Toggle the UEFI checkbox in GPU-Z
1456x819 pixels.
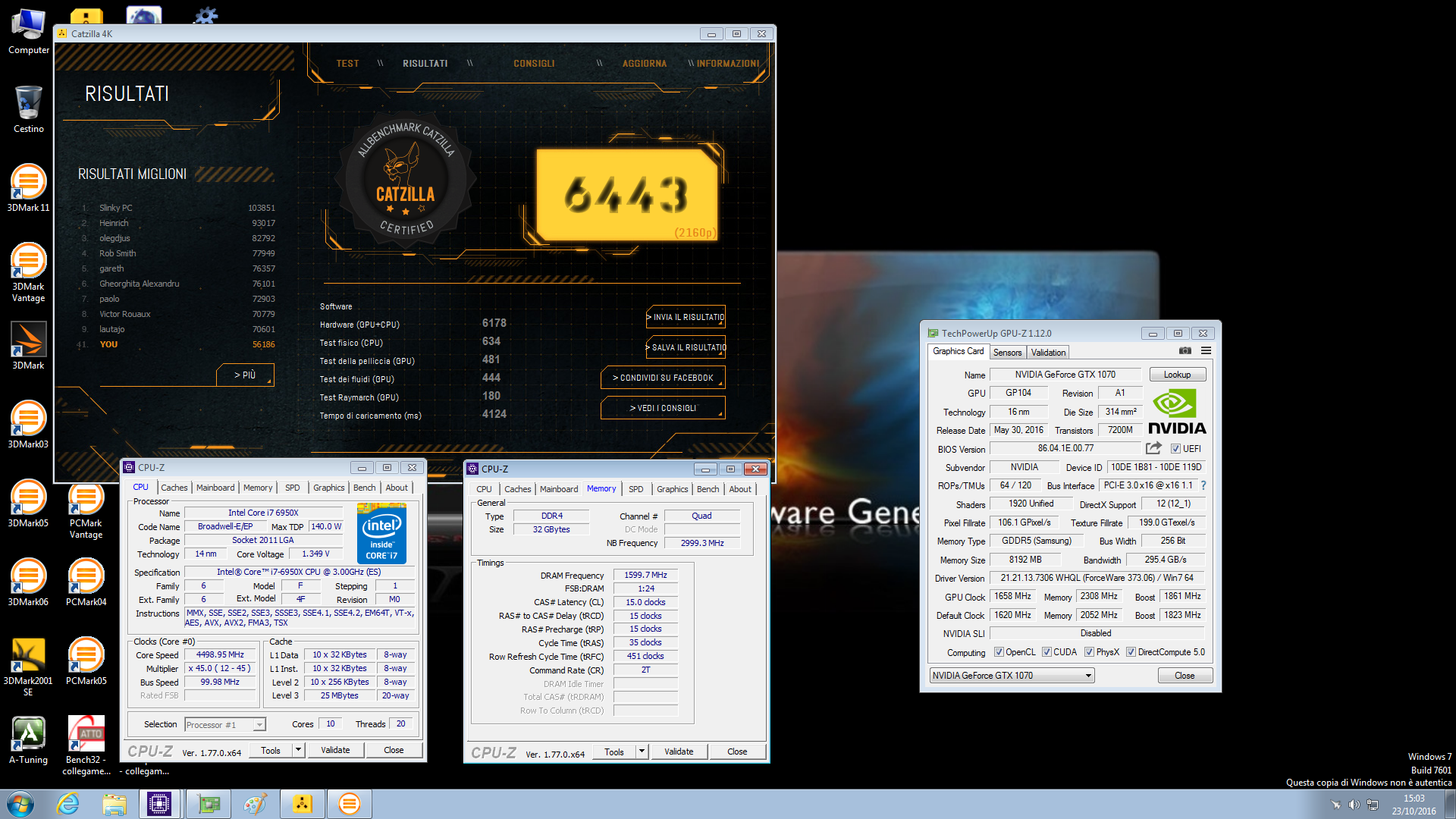point(1175,449)
